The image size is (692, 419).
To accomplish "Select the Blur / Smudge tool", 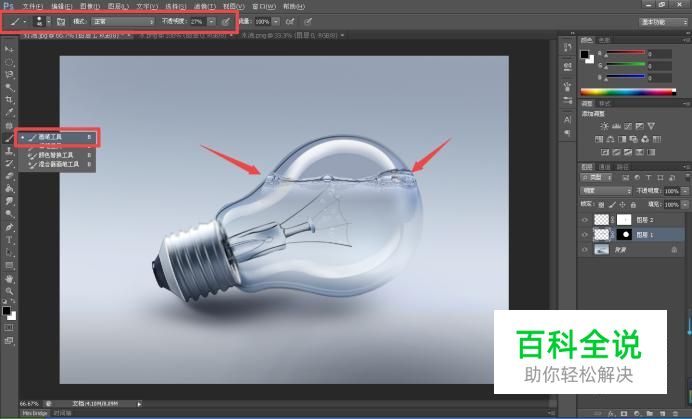I will click(x=9, y=201).
